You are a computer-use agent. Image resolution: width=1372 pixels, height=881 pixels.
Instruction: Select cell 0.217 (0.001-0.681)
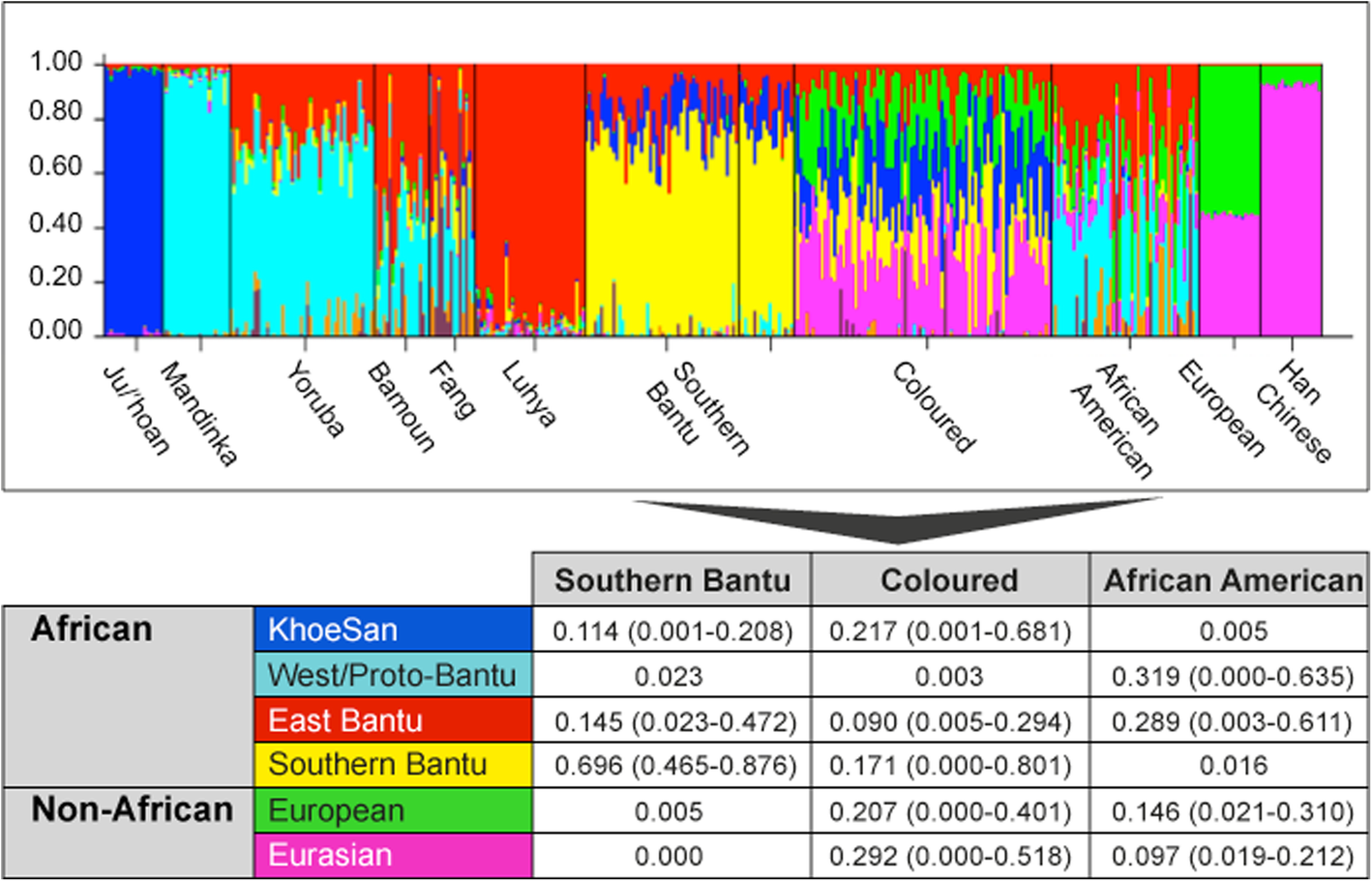(x=950, y=631)
